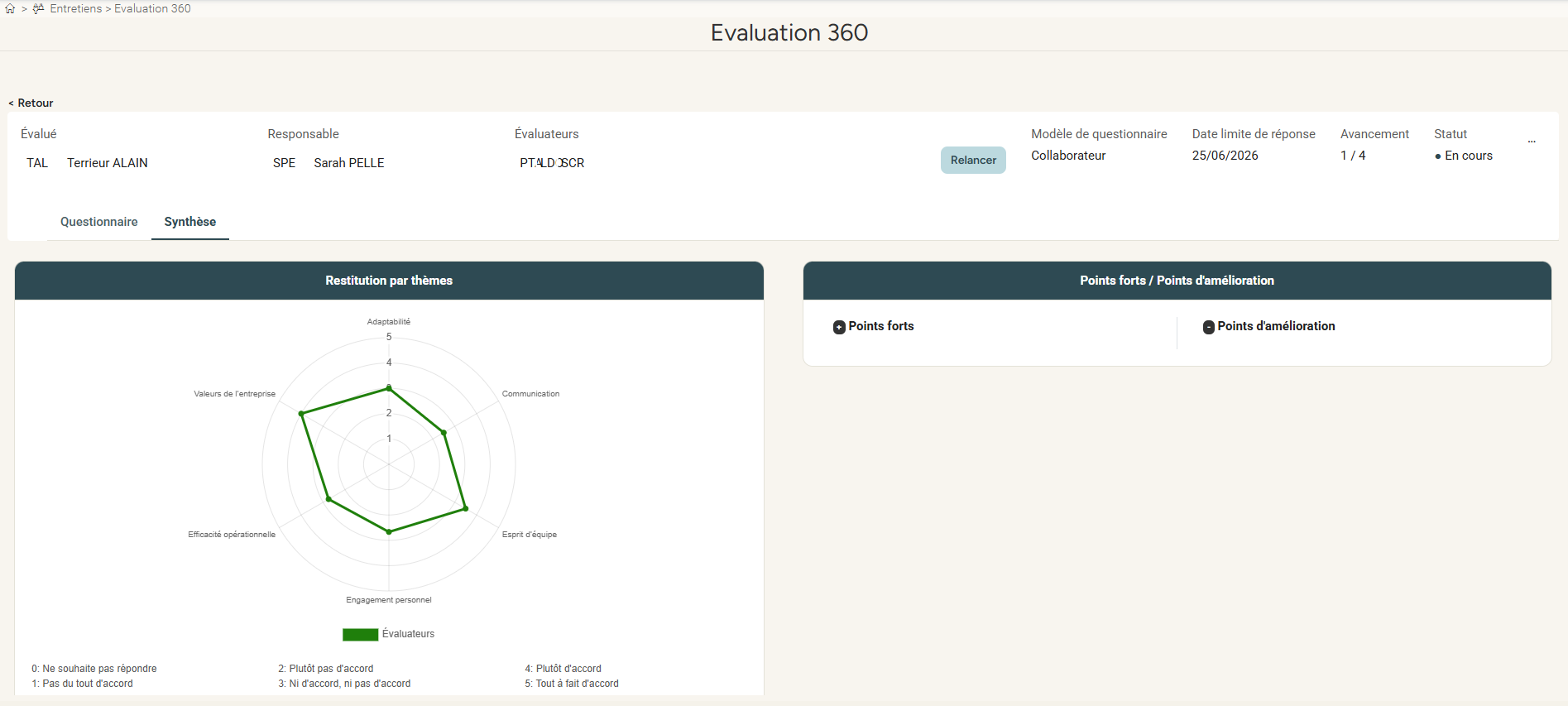Click the Communication data point on radar

pyautogui.click(x=444, y=432)
